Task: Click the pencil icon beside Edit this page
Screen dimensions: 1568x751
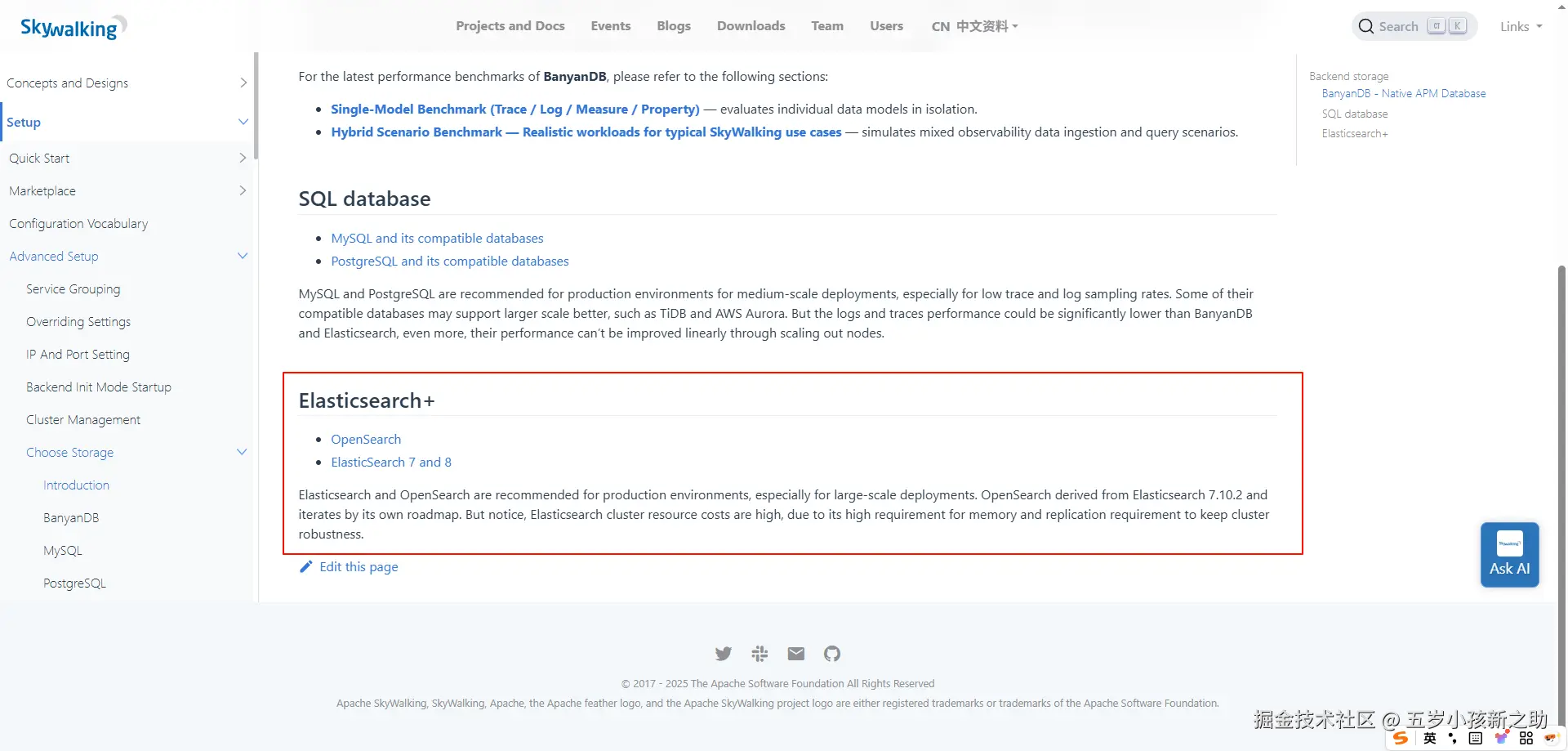Action: (306, 567)
